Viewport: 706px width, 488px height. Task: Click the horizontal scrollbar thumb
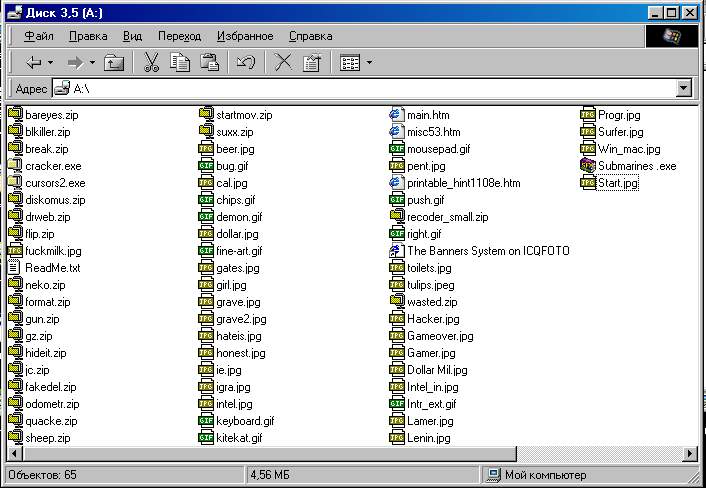[x=269, y=453]
